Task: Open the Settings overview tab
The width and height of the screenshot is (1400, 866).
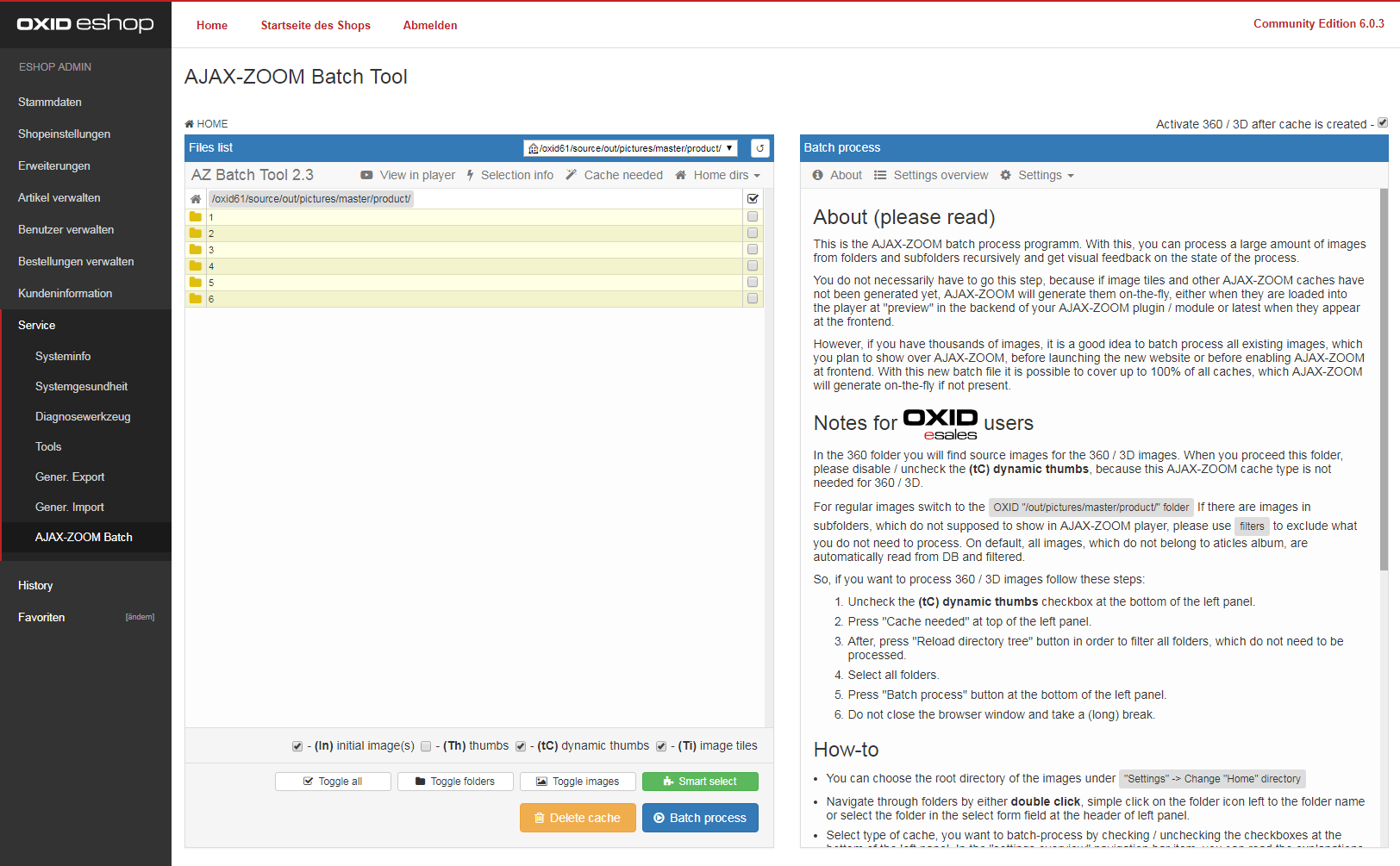Action: [931, 175]
